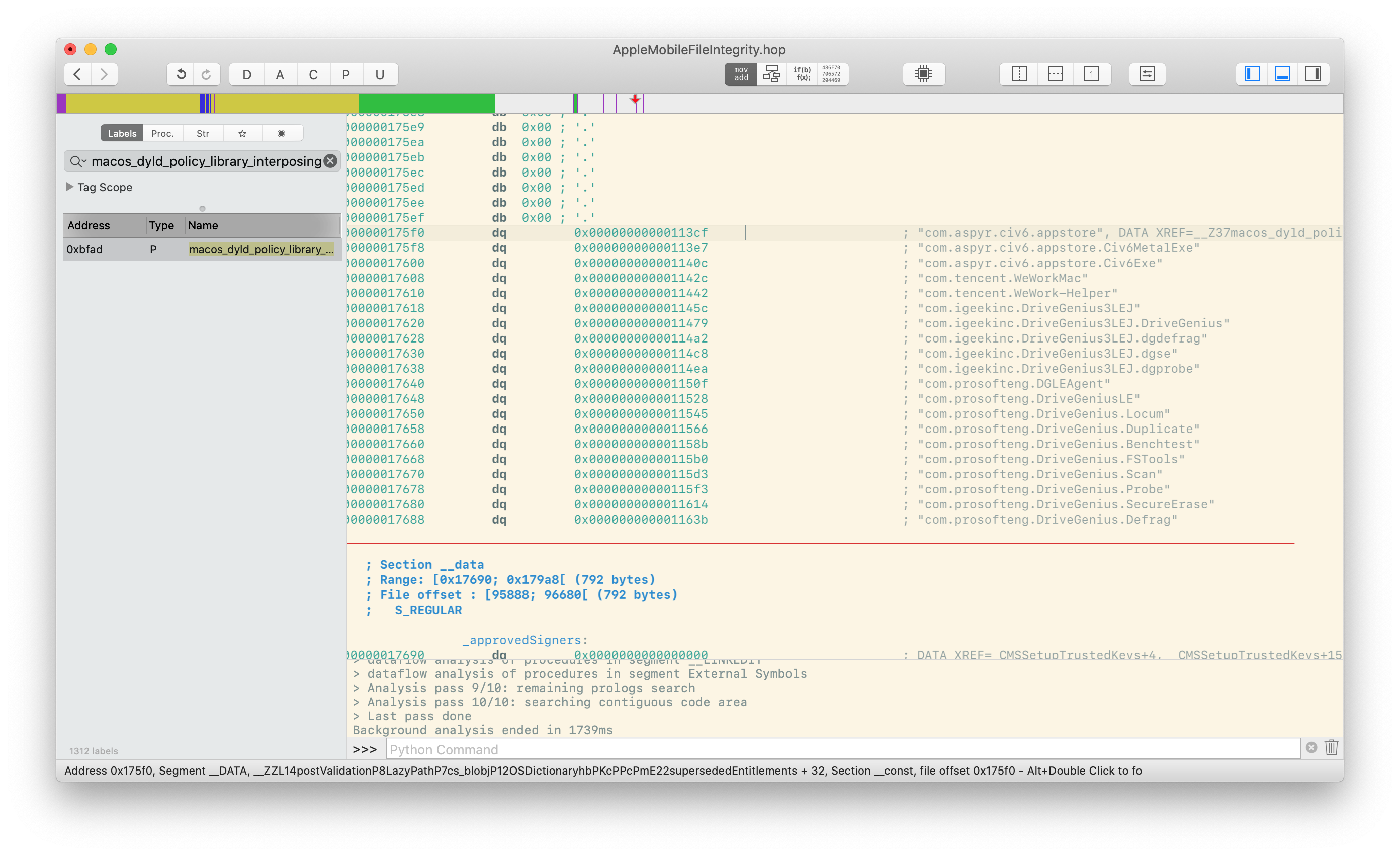This screenshot has height=856, width=1400.
Task: Click "com.prosofteng.DGLEAgent" string comment
Action: pos(1014,384)
